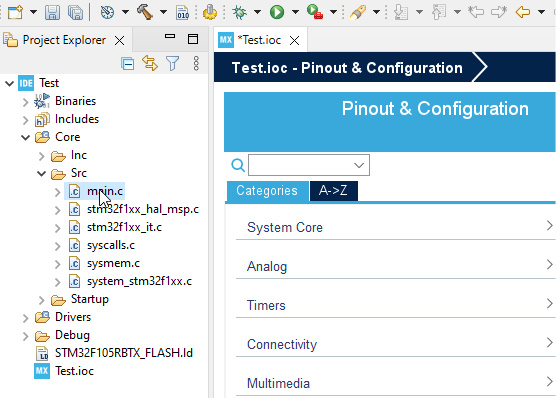The width and height of the screenshot is (556, 398).
Task: Open the Debug dropdown arrow
Action: pos(257,12)
